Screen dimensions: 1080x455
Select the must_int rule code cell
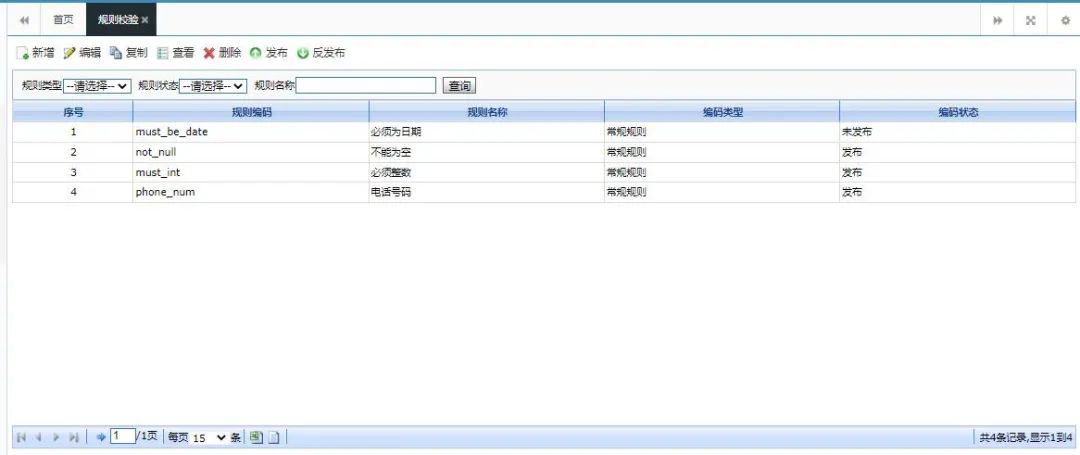tap(251, 172)
